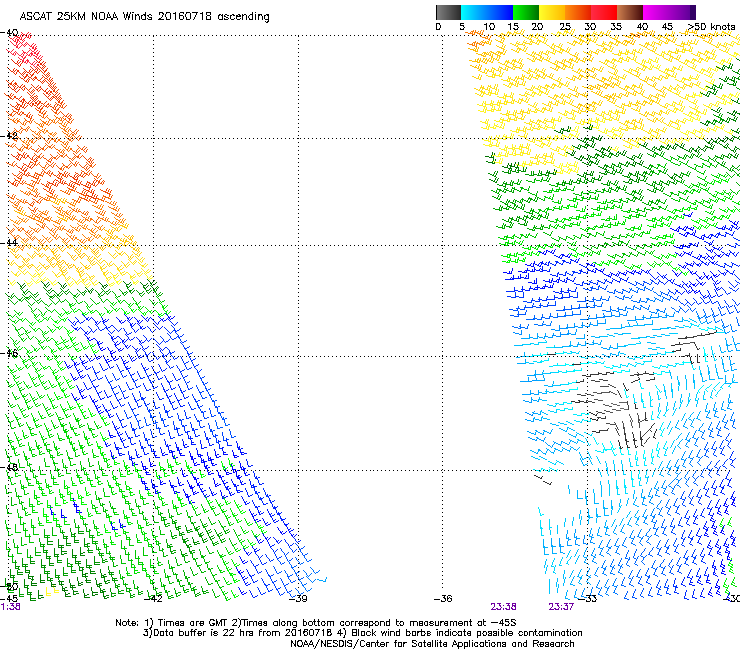Click the brown 35-40 knots legend swatch

tap(630, 12)
